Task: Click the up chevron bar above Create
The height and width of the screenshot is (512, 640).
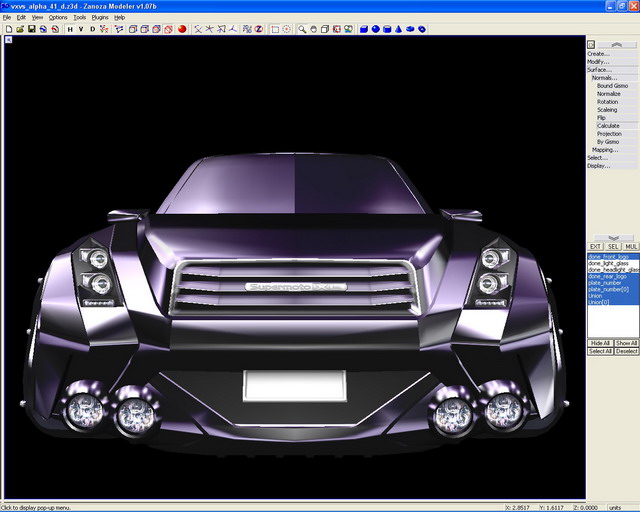Action: 616,45
